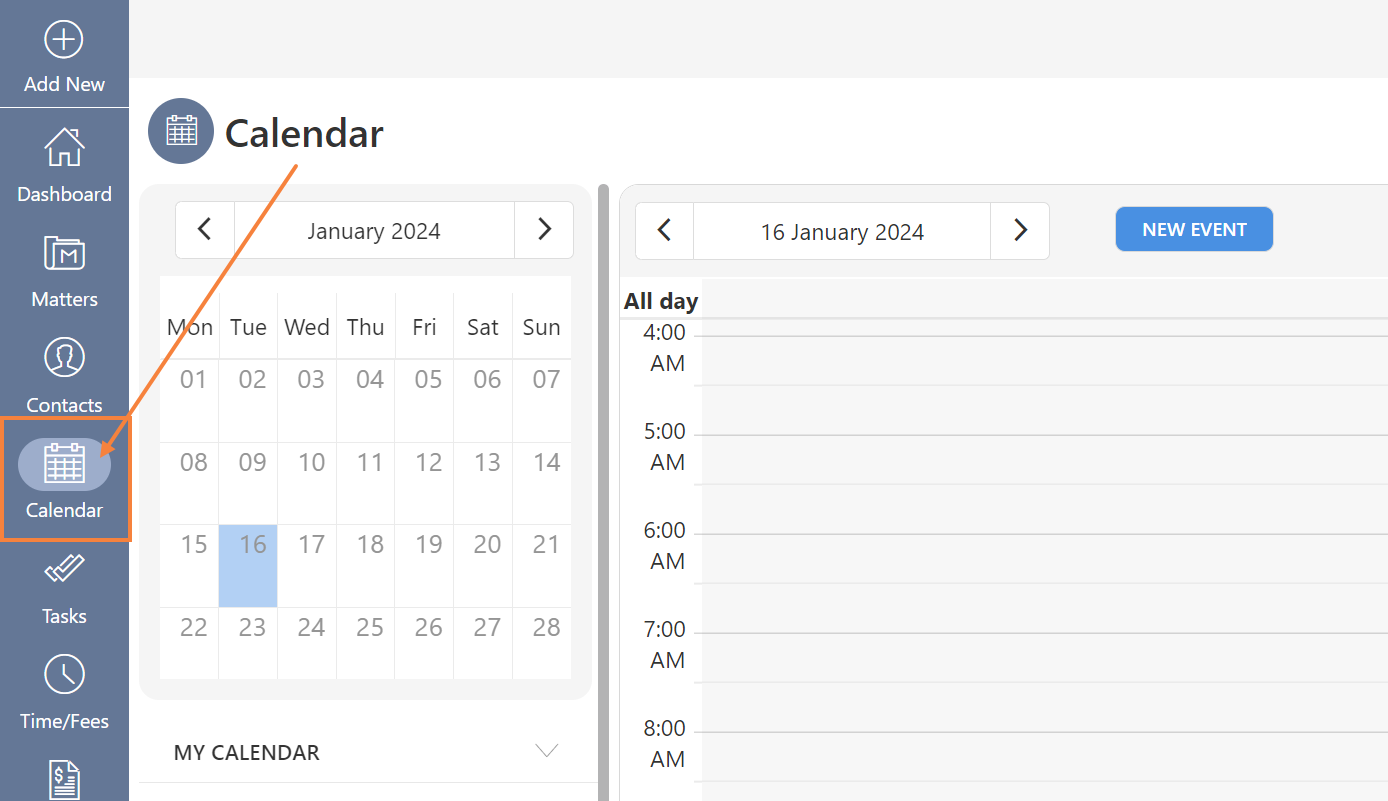This screenshot has height=801, width=1388.
Task: Go to previous day before 16 January
Action: click(664, 231)
